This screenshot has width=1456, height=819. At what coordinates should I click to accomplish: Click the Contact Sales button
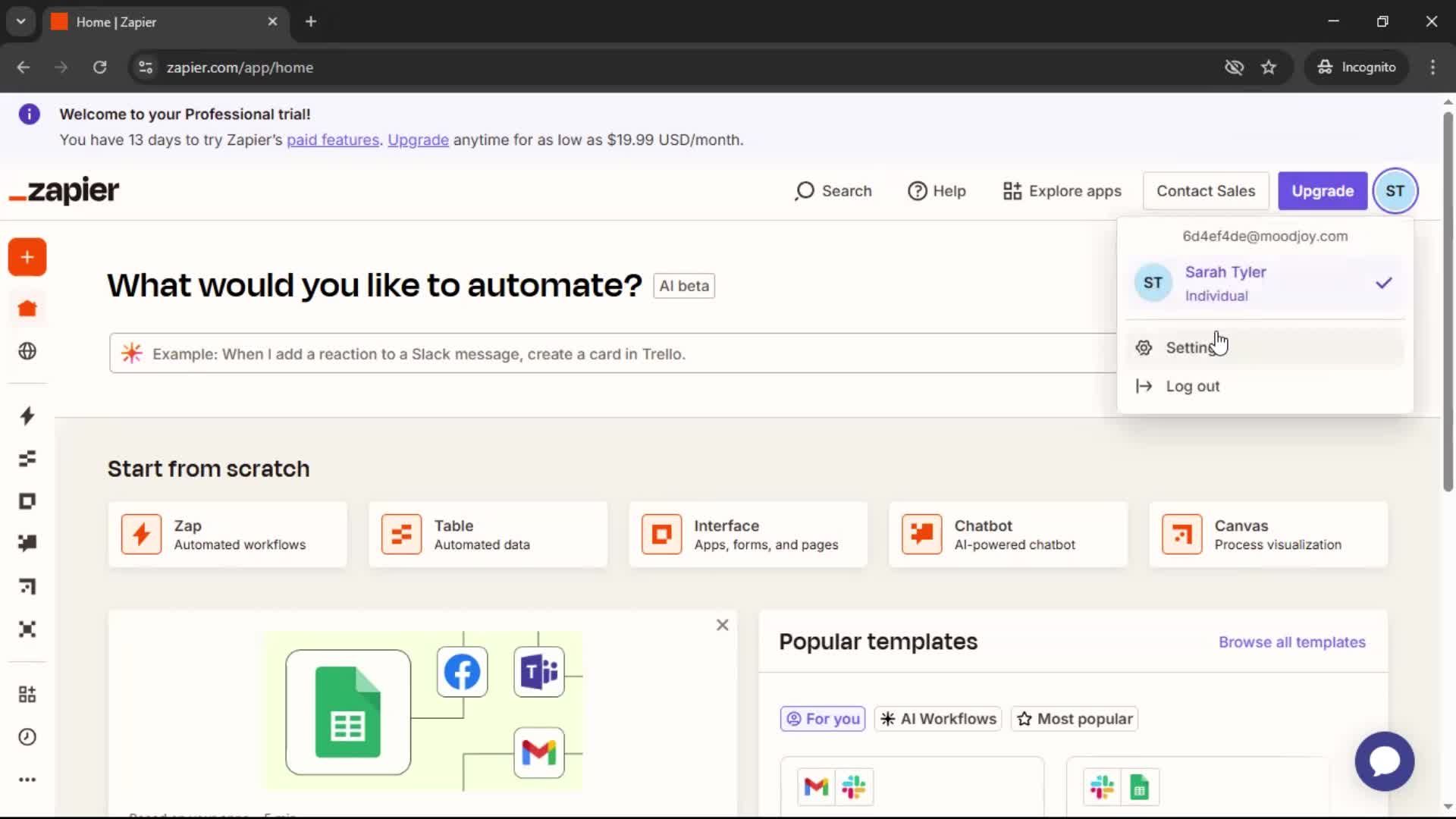(1206, 191)
